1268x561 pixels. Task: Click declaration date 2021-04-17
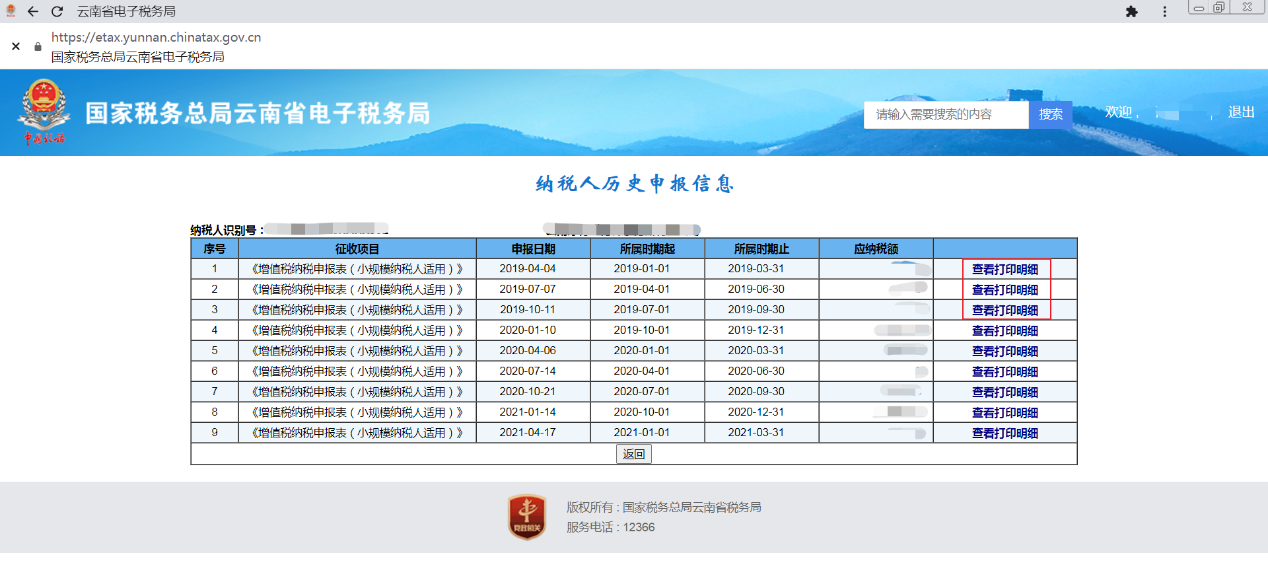(x=527, y=433)
